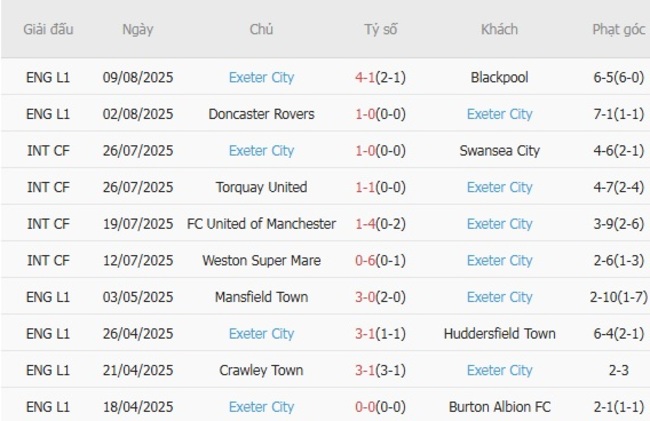Screen dimensions: 650x421
Task: Click the 4-1 score against Blackpool
Action: [x=367, y=77]
